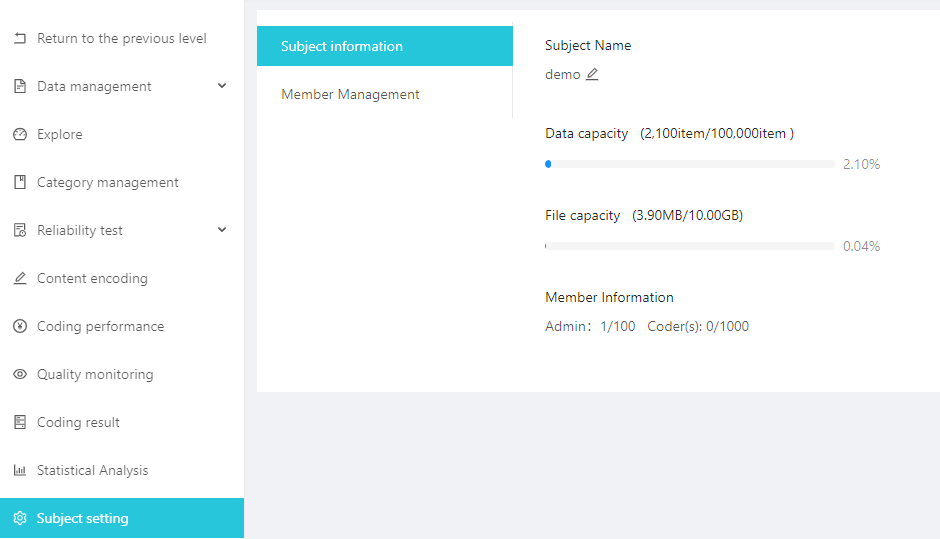The image size is (940, 539).
Task: Click the File capacity progress bar
Action: (x=690, y=246)
